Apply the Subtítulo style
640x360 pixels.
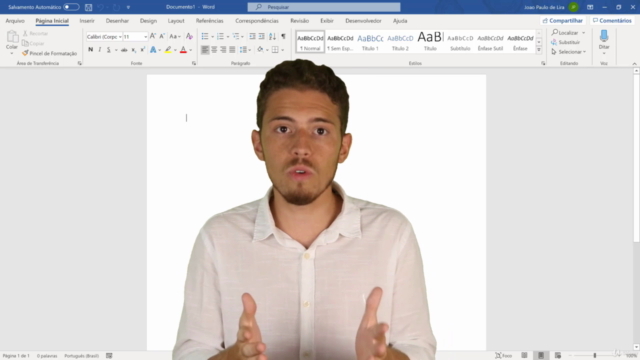pos(460,41)
